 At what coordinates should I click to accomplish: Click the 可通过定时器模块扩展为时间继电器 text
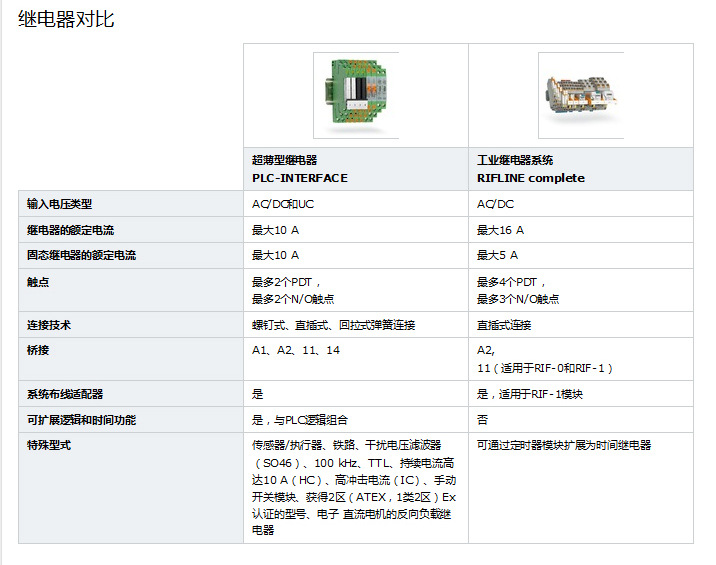pyautogui.click(x=563, y=445)
